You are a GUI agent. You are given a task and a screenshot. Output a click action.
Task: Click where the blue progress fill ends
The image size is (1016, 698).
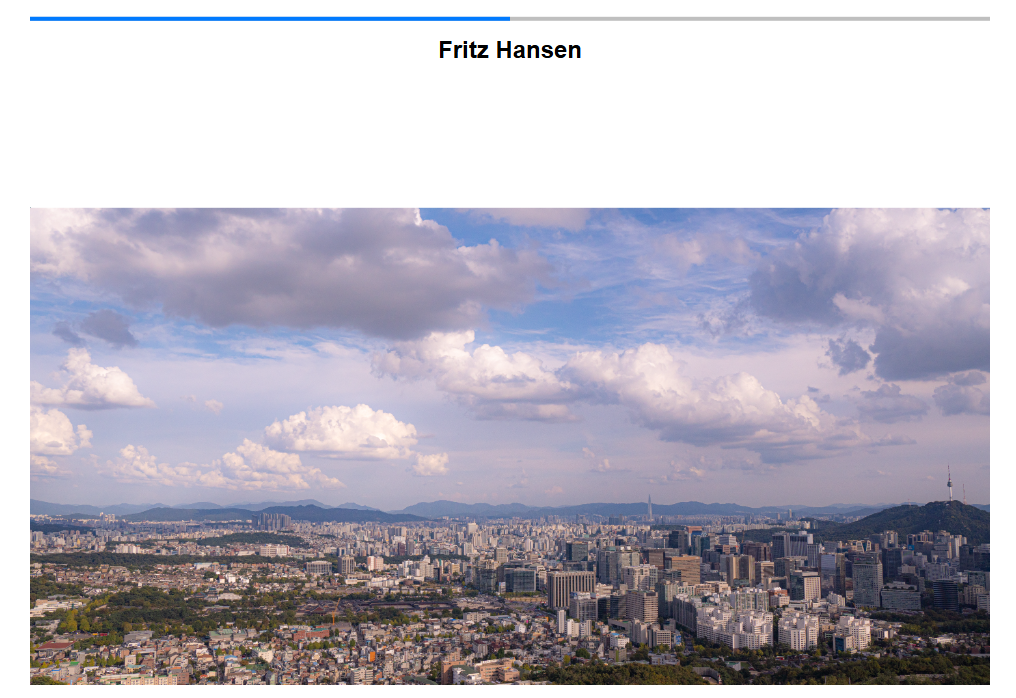[509, 19]
